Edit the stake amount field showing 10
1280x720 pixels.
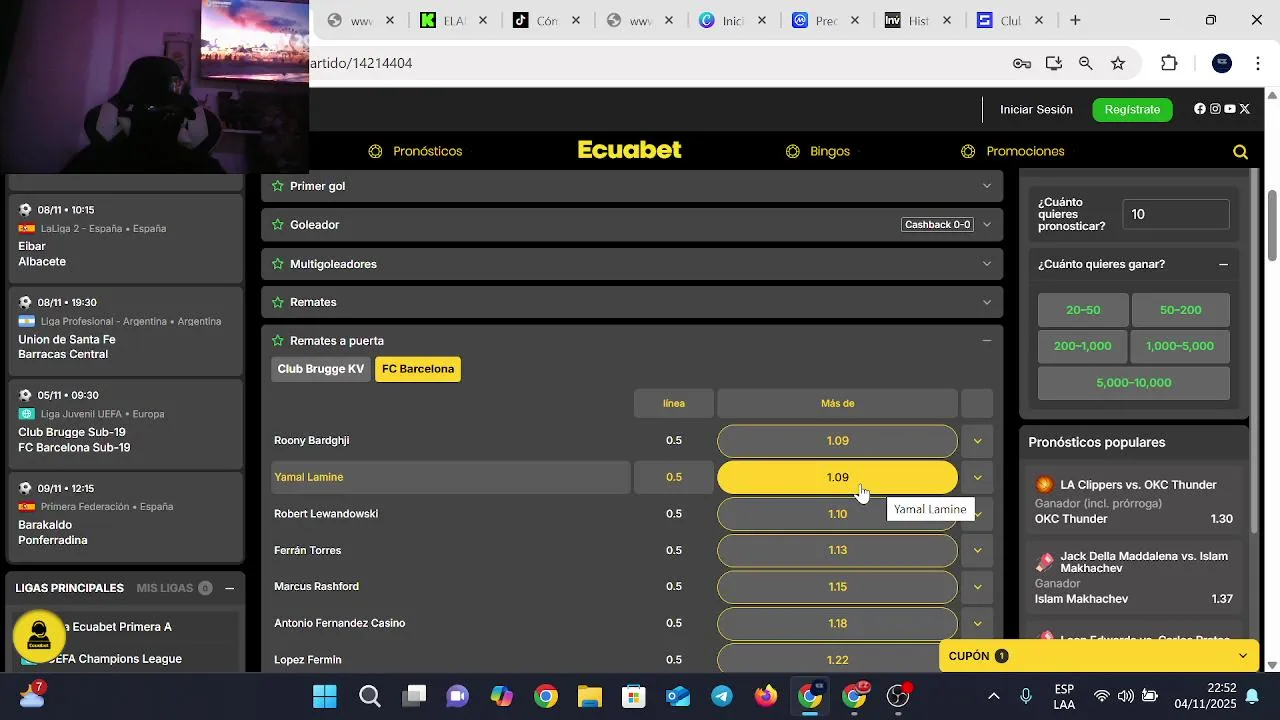coord(1176,214)
